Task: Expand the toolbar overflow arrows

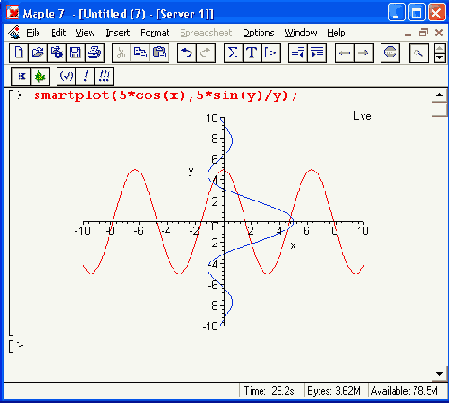Action: [440, 53]
